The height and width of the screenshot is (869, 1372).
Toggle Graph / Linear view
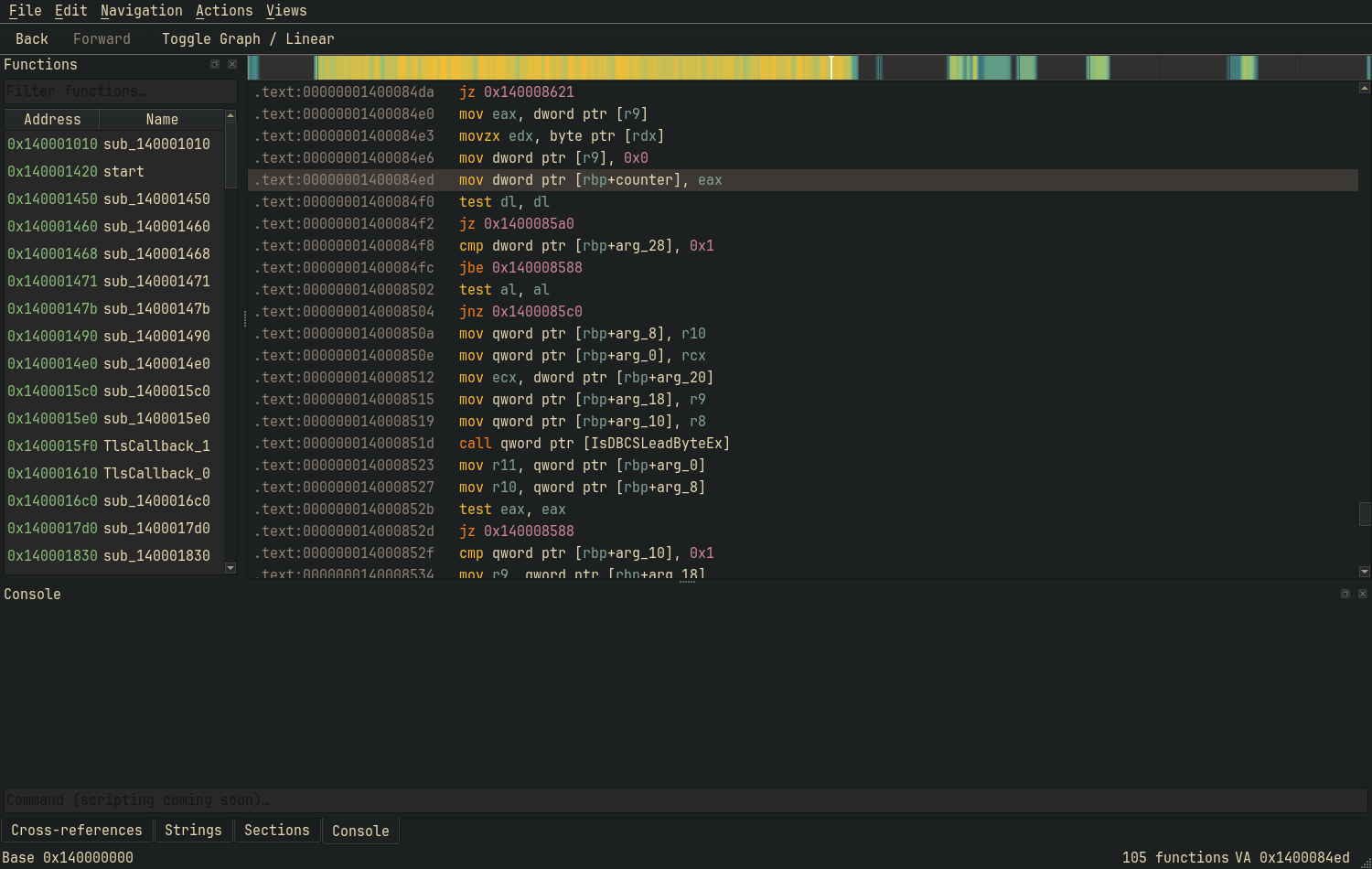[248, 39]
